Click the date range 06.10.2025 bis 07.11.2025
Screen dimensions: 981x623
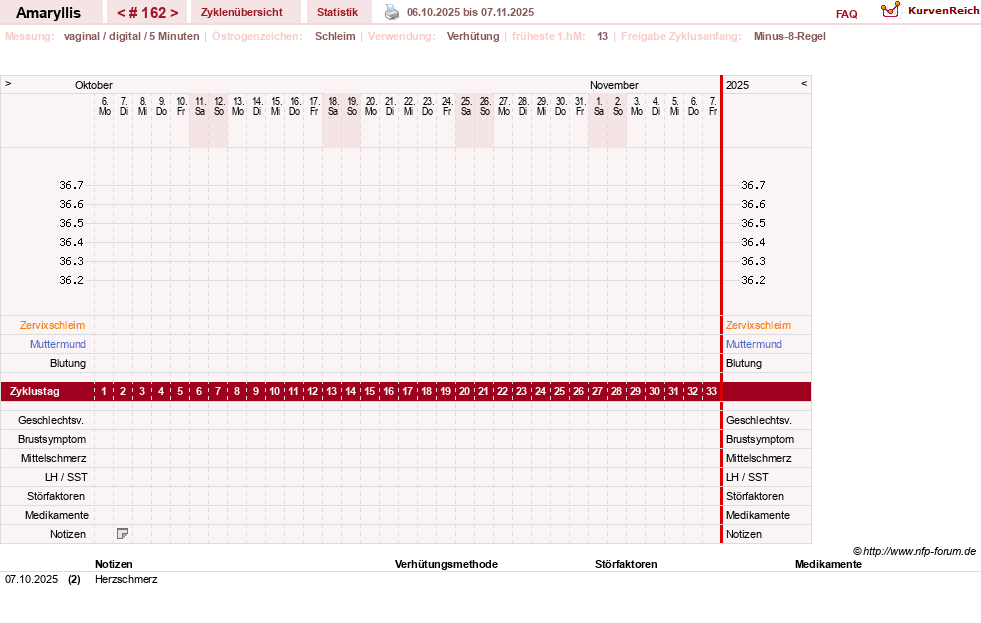470,12
